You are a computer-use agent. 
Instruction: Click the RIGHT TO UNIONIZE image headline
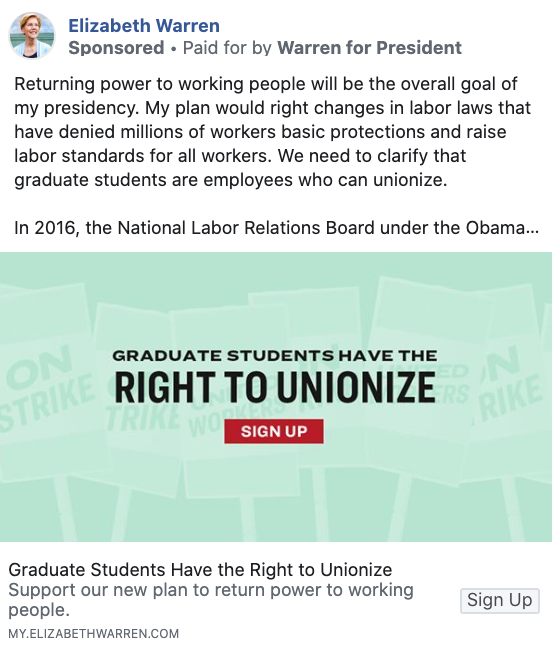click(x=275, y=387)
